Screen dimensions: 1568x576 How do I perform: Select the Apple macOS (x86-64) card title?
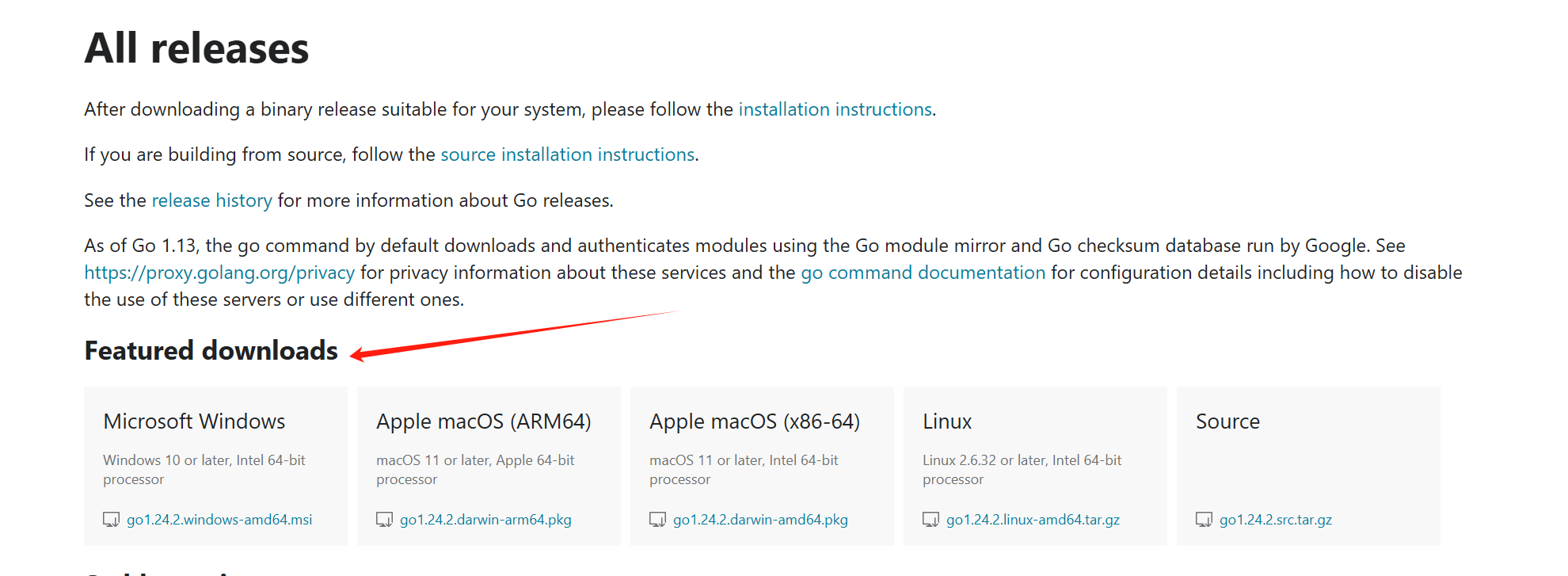click(x=755, y=422)
